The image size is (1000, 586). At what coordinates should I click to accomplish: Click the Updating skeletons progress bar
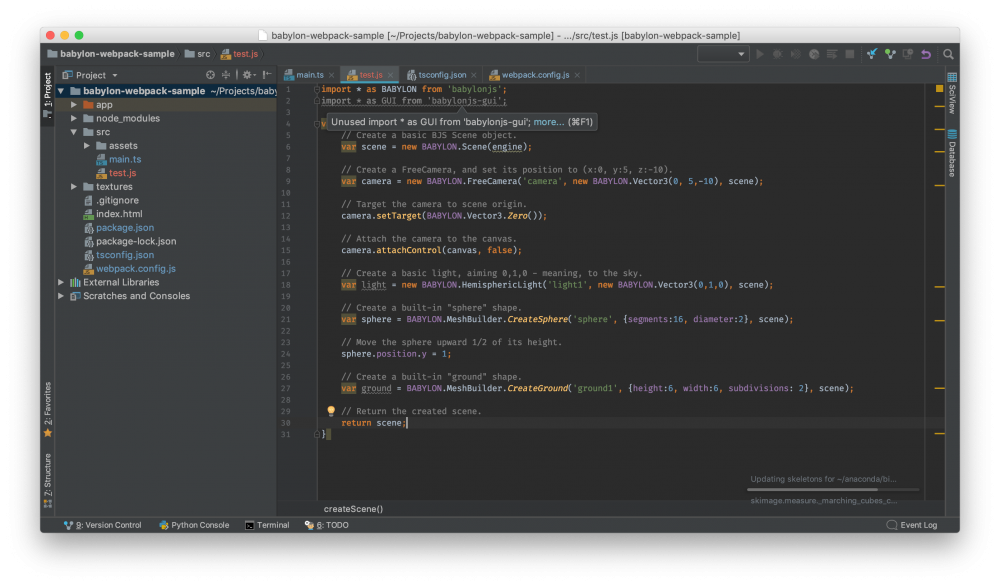(x=833, y=490)
